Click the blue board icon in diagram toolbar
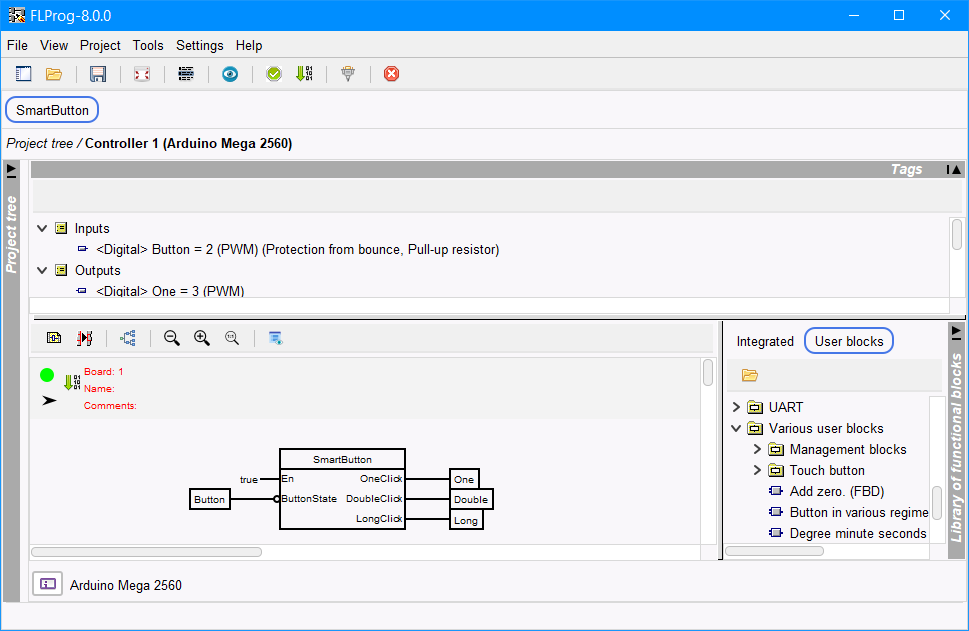 (276, 338)
